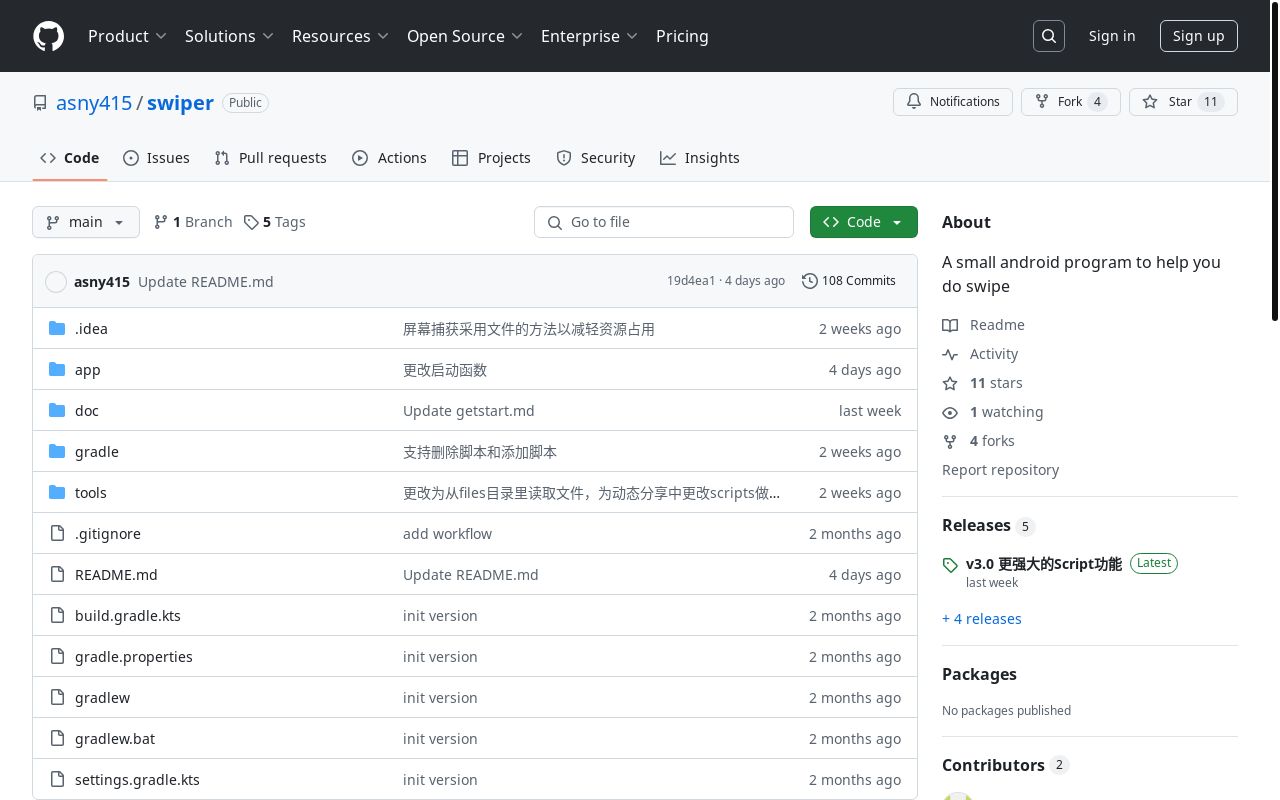Click the Sign up button
This screenshot has width=1280, height=800.
pos(1198,35)
